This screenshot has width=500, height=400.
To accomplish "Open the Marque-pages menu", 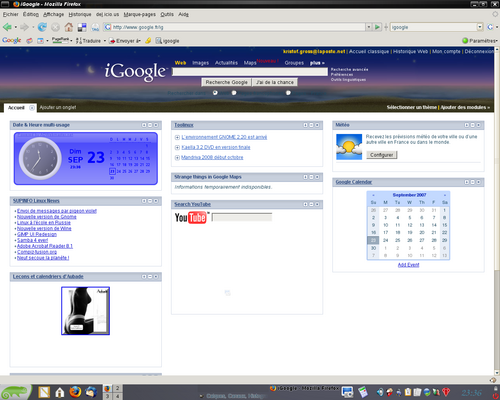I will 140,14.
